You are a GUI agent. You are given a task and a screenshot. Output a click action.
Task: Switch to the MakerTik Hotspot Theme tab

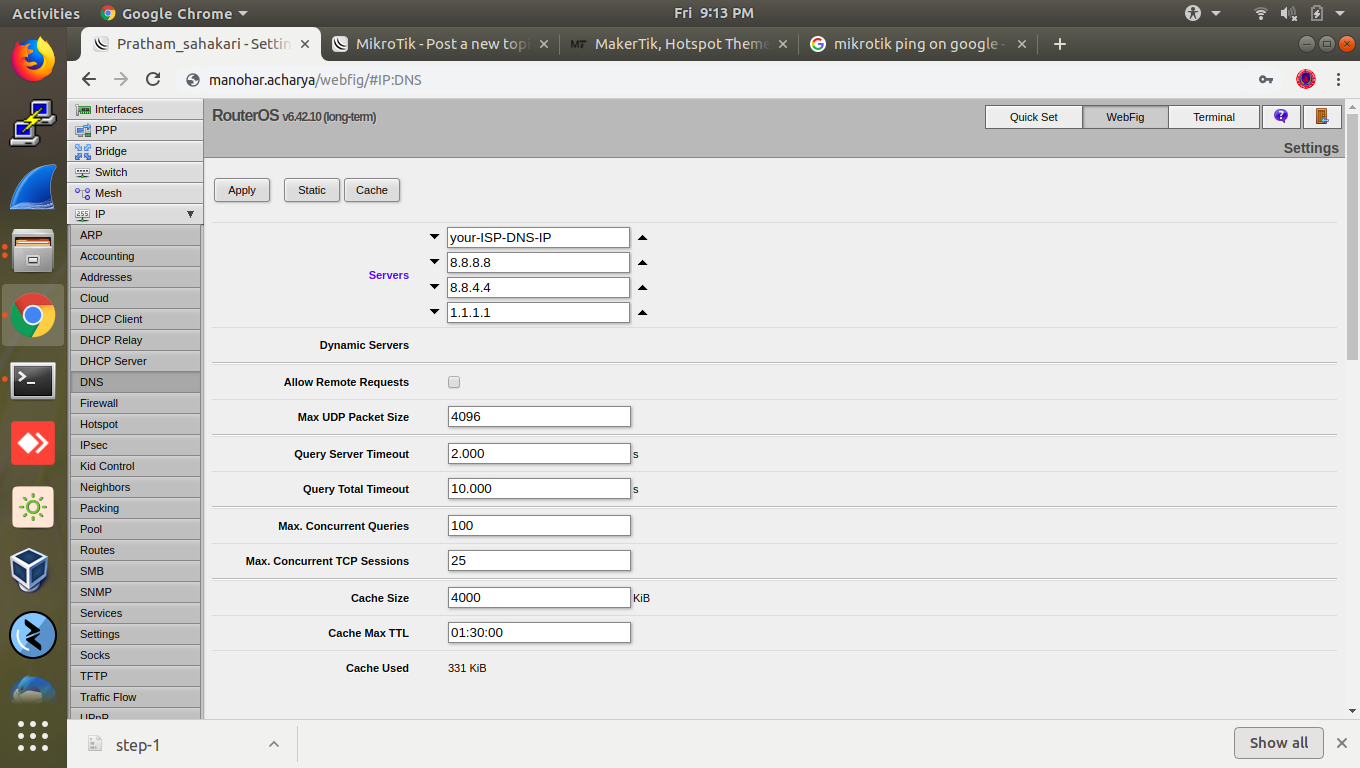coord(678,44)
